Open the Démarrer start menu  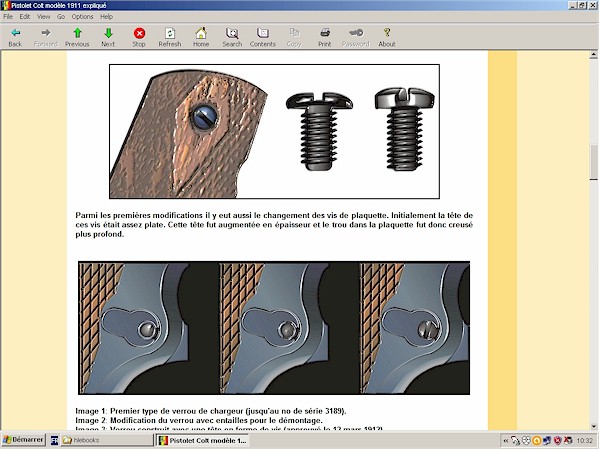pos(24,440)
